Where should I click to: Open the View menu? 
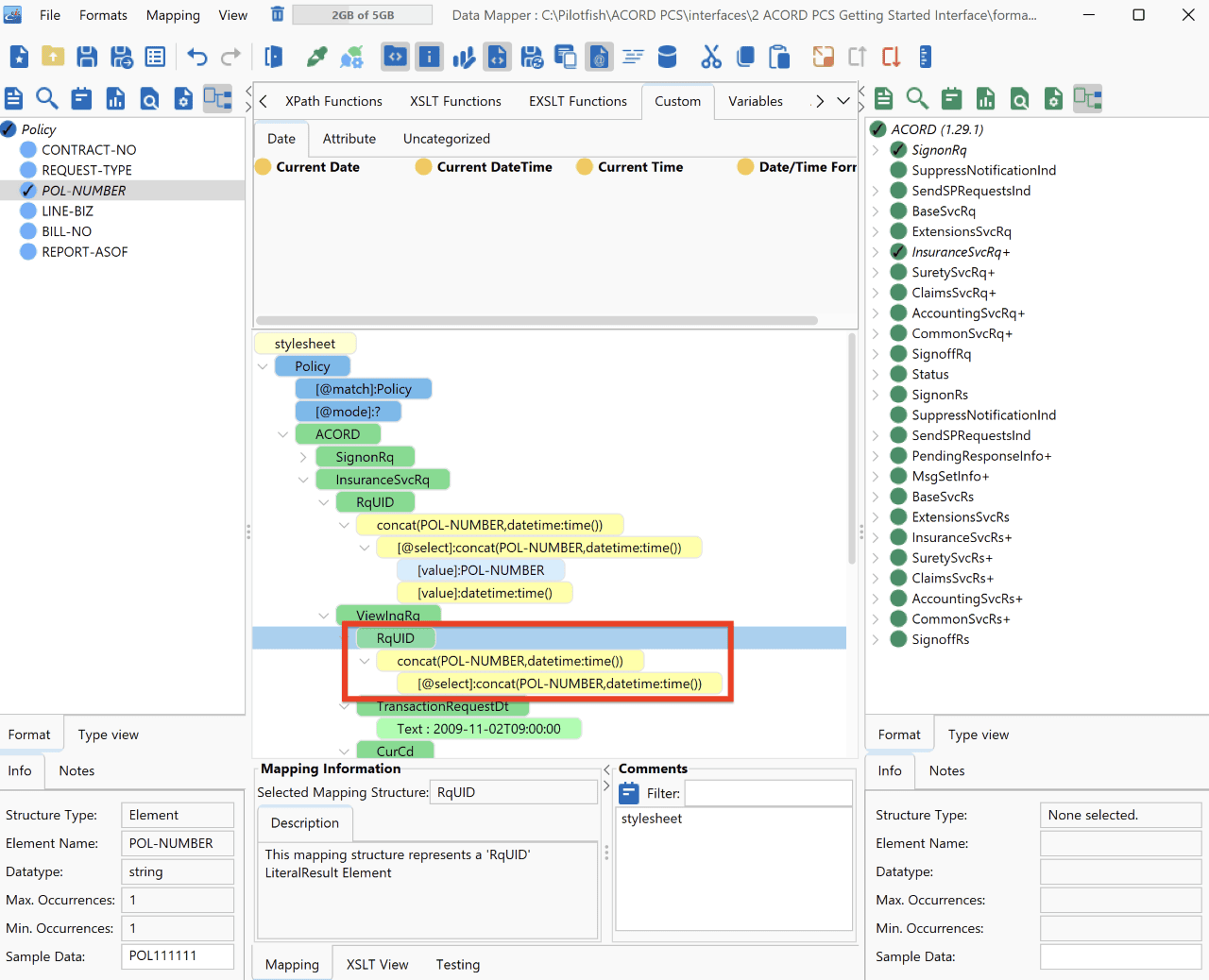[x=233, y=15]
